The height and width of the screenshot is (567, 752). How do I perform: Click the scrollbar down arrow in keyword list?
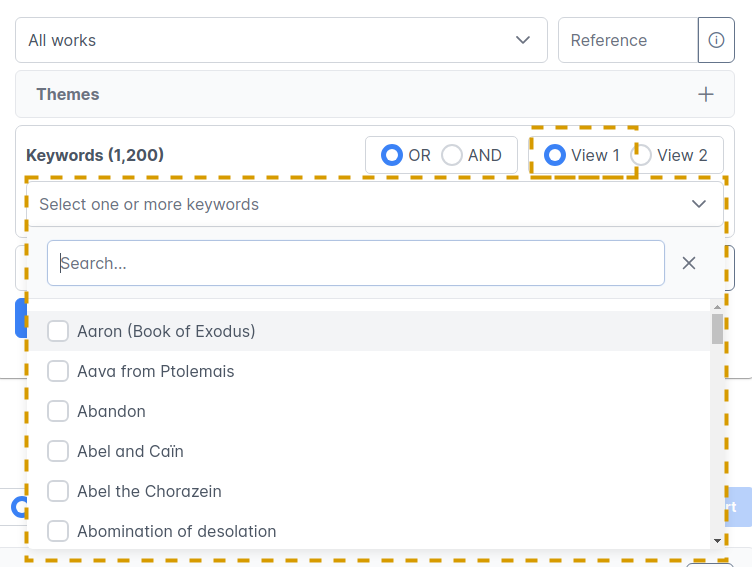[x=717, y=540]
